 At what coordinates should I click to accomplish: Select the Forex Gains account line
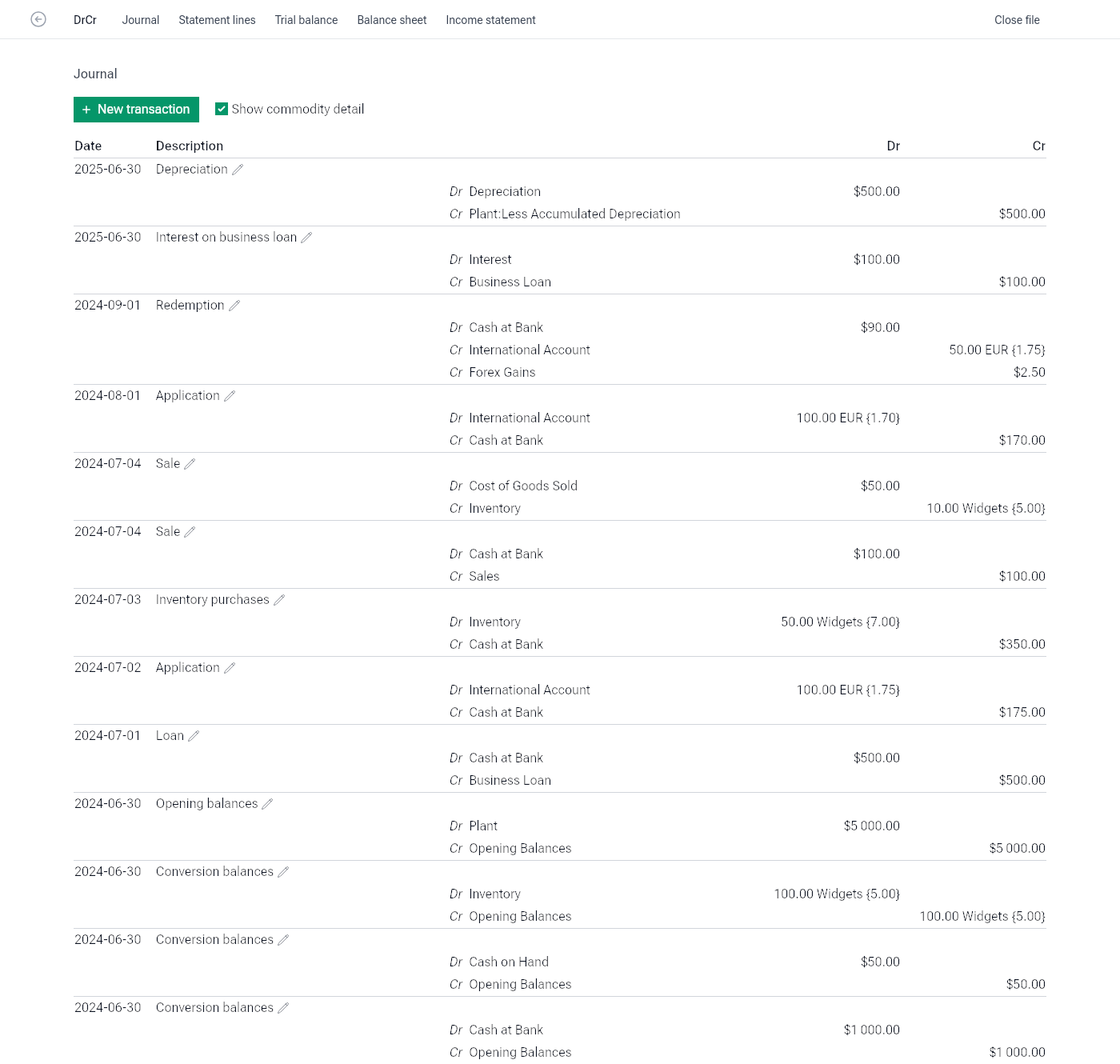(502, 373)
